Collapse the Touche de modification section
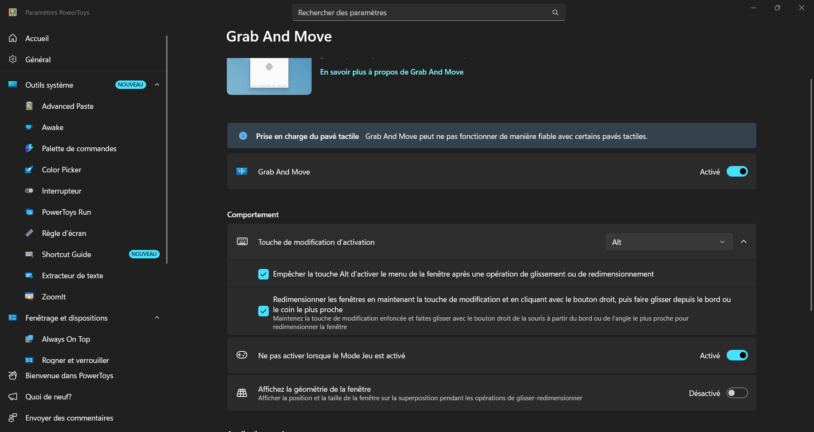 coord(743,242)
